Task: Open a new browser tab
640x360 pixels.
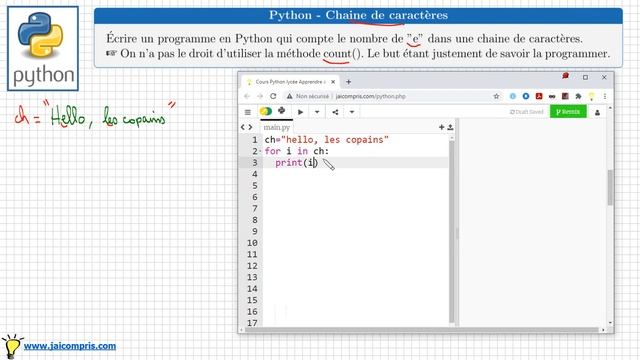Action: click(x=348, y=82)
